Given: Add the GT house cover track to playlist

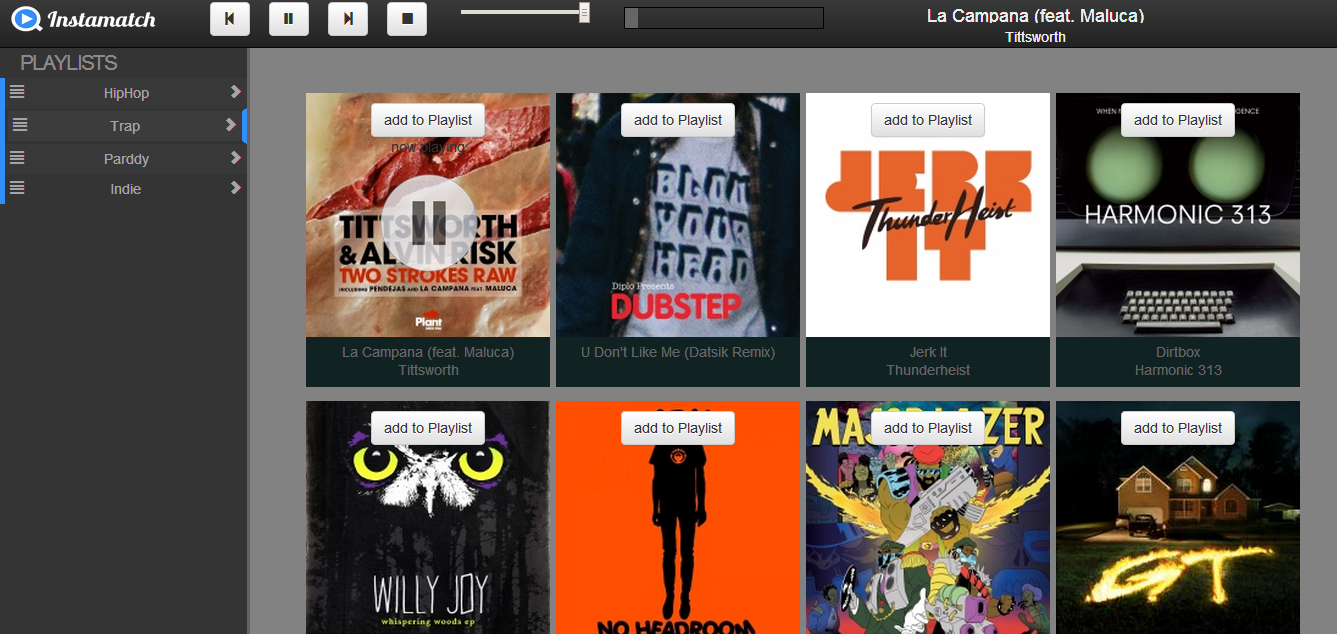Looking at the screenshot, I should click(x=1178, y=428).
